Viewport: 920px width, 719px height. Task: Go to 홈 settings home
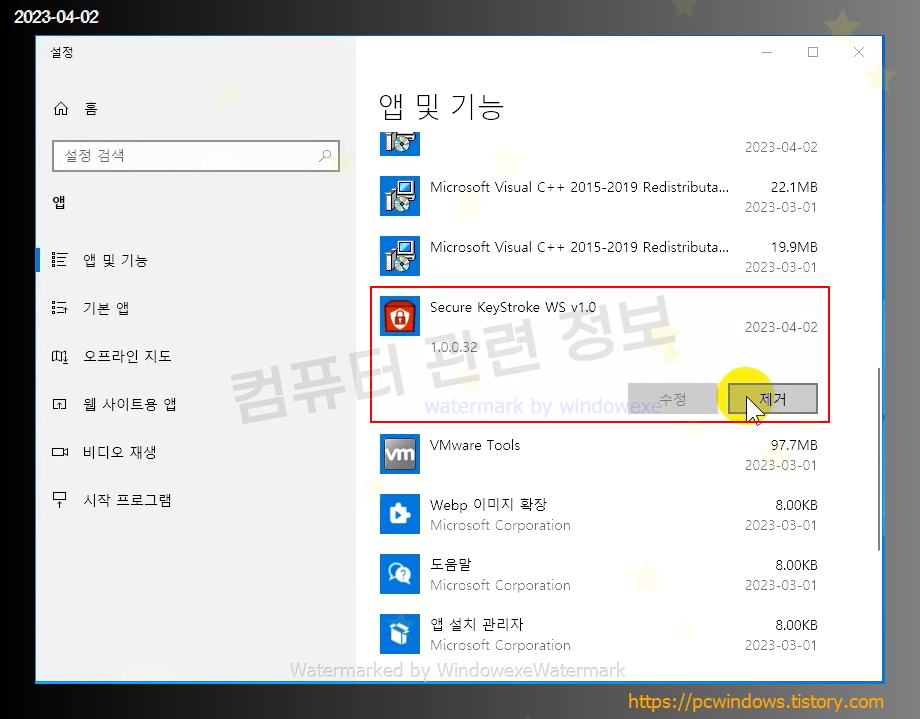195,109
